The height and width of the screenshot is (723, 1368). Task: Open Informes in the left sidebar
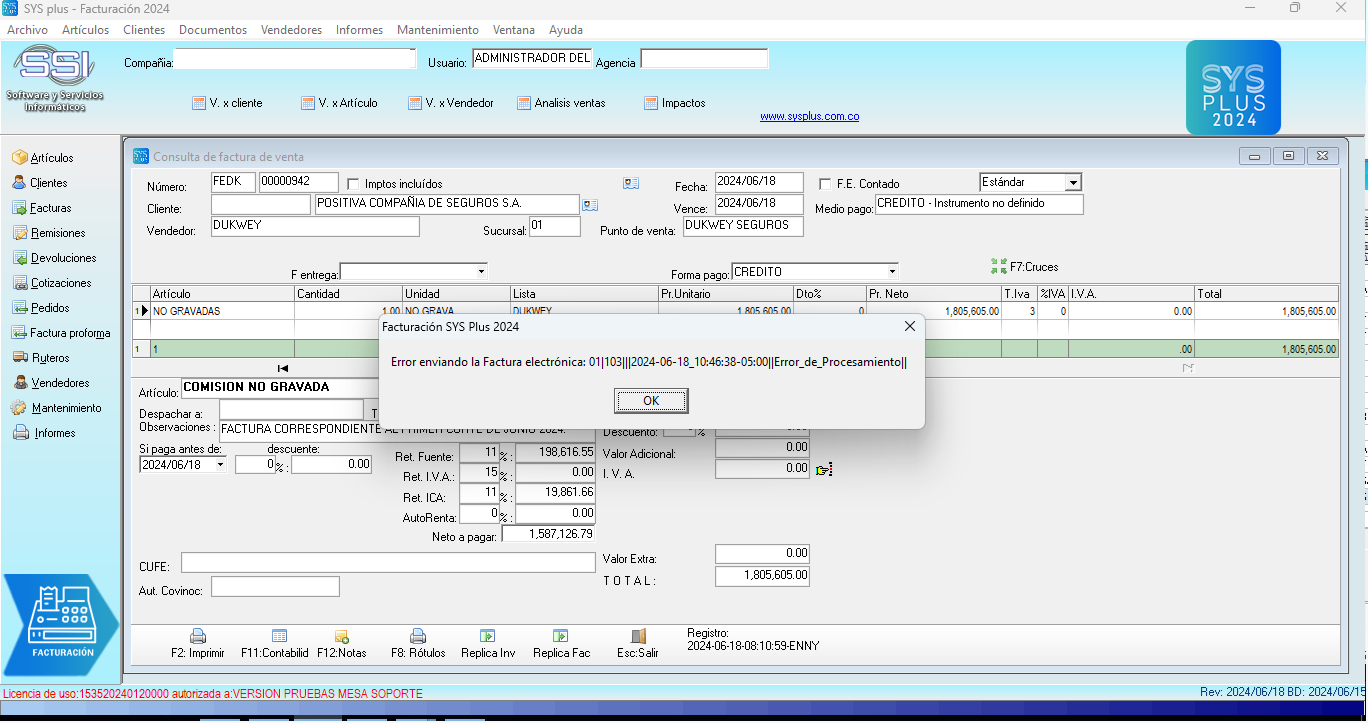coord(44,433)
